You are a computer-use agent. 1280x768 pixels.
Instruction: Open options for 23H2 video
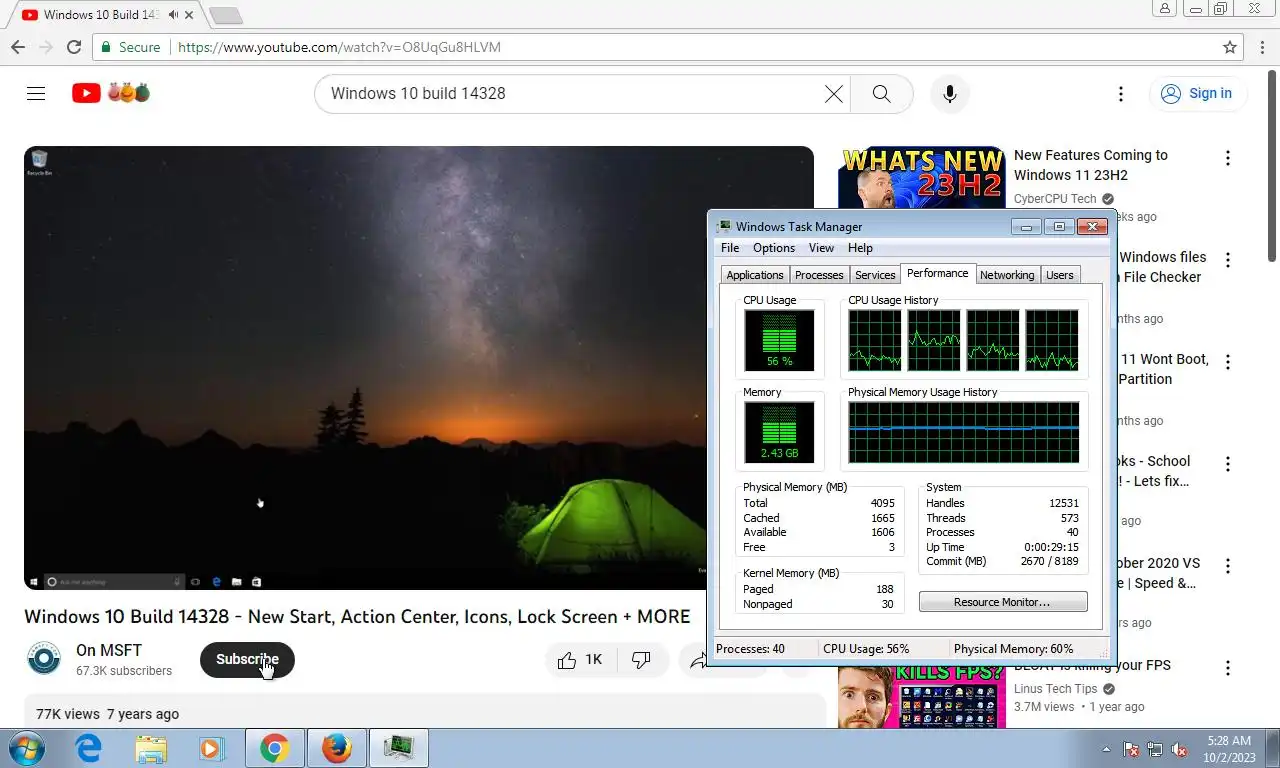pyautogui.click(x=1227, y=158)
